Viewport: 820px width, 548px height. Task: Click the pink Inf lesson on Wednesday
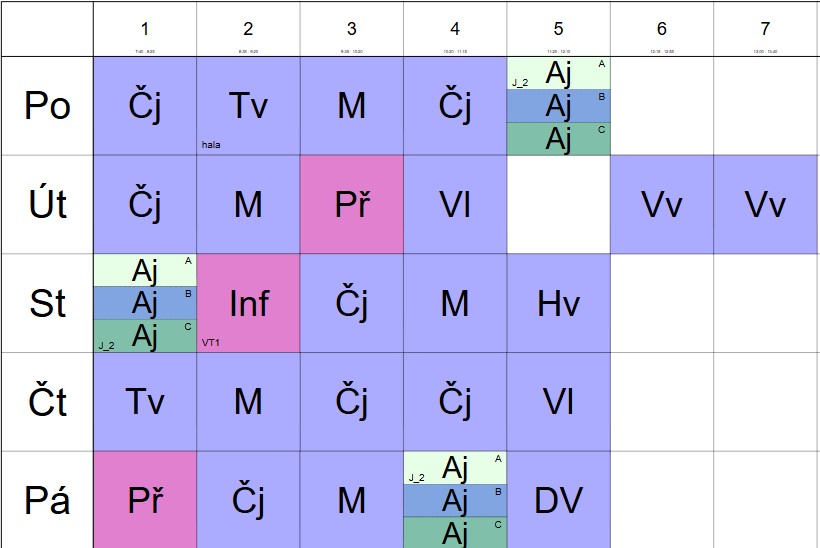pyautogui.click(x=248, y=303)
